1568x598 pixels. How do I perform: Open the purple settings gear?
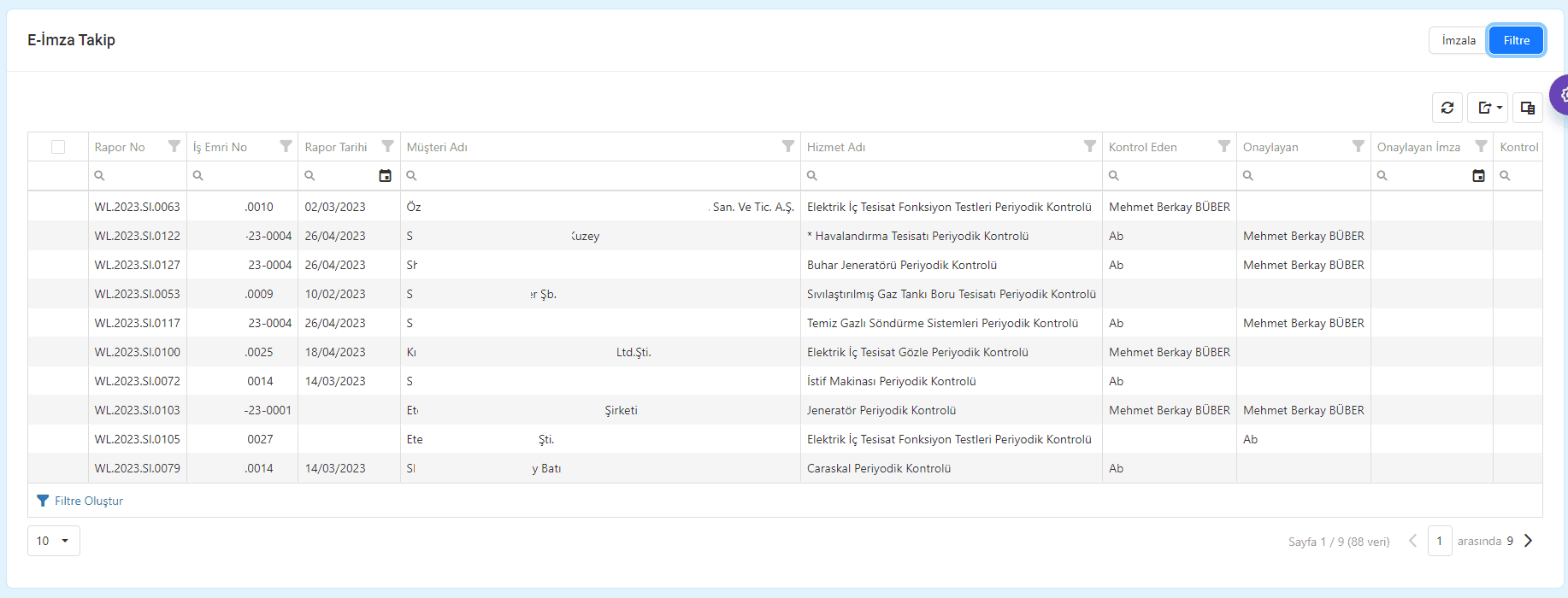tap(1561, 95)
